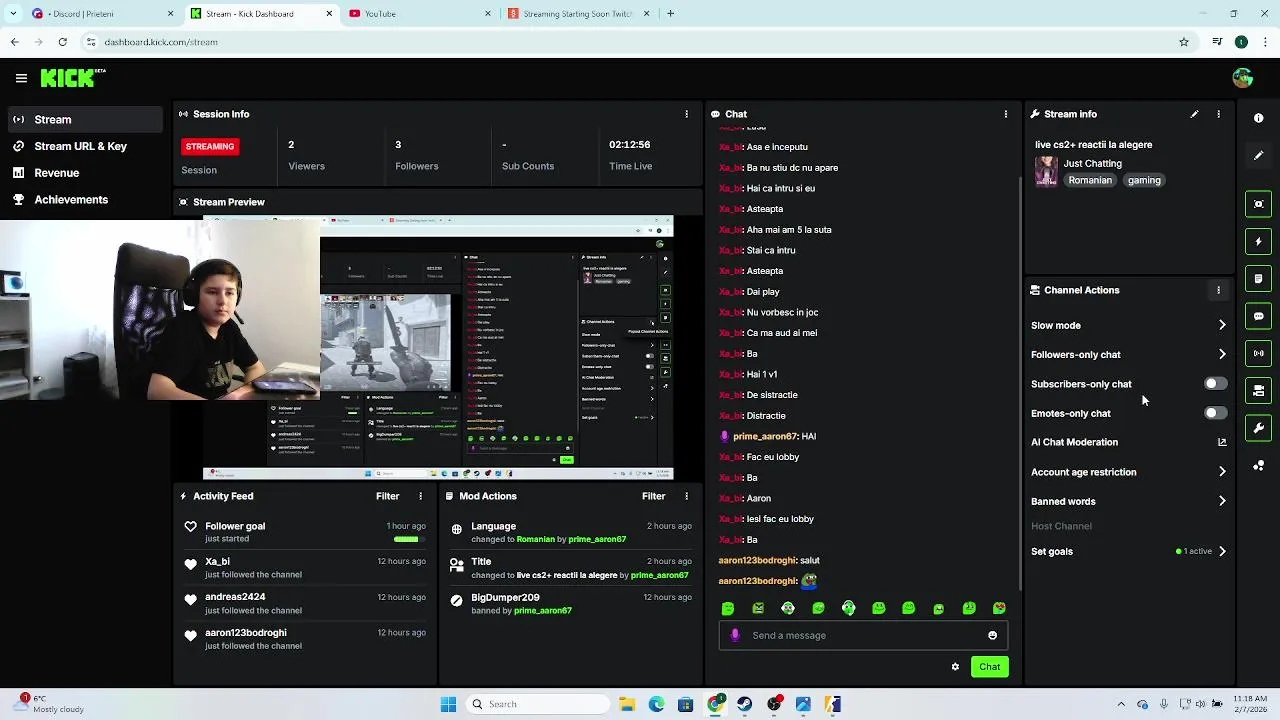Click taskbar Search box
1280x720 pixels.
[x=538, y=704]
